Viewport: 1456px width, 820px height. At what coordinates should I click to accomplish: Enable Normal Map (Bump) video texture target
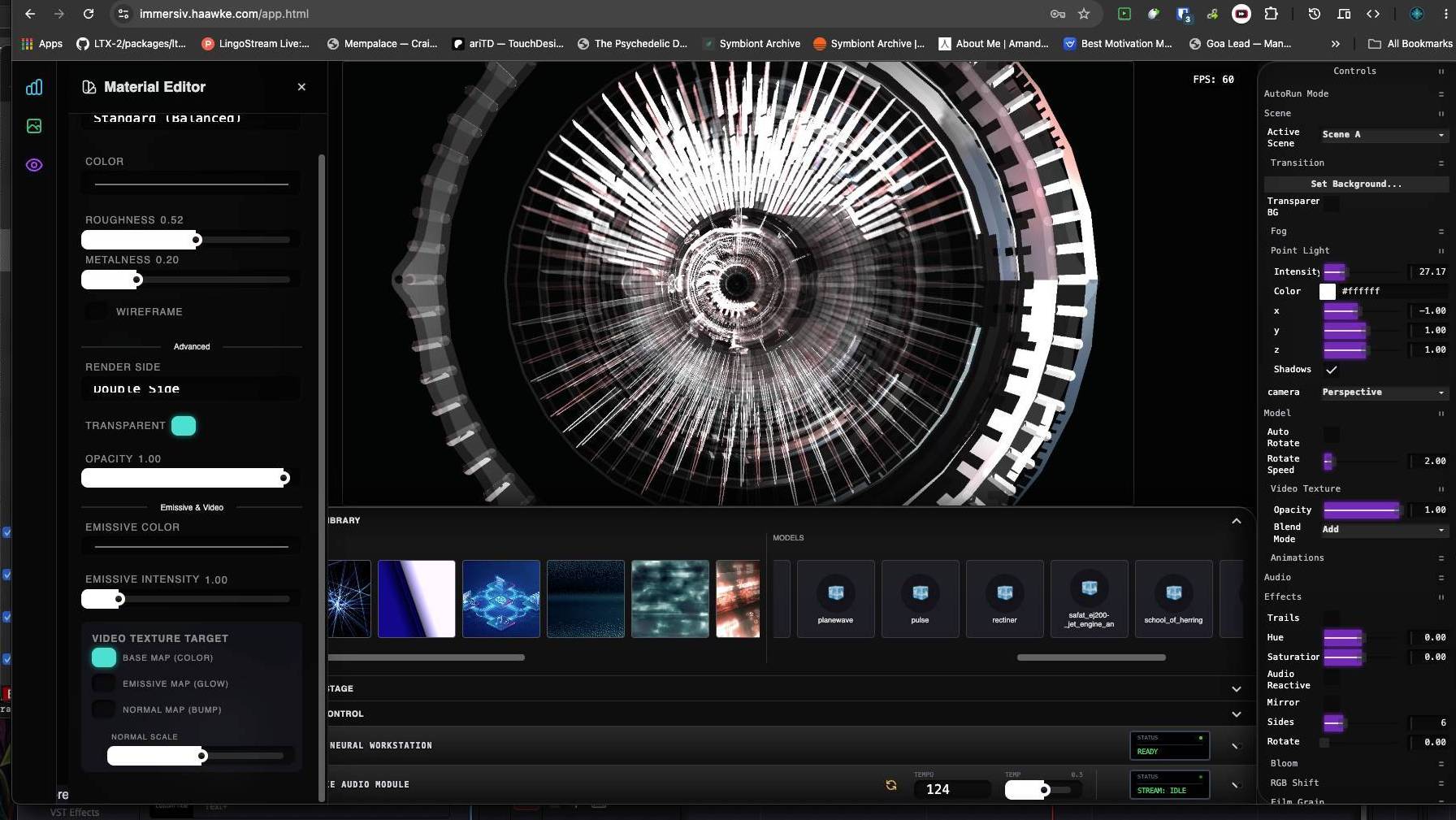[104, 709]
